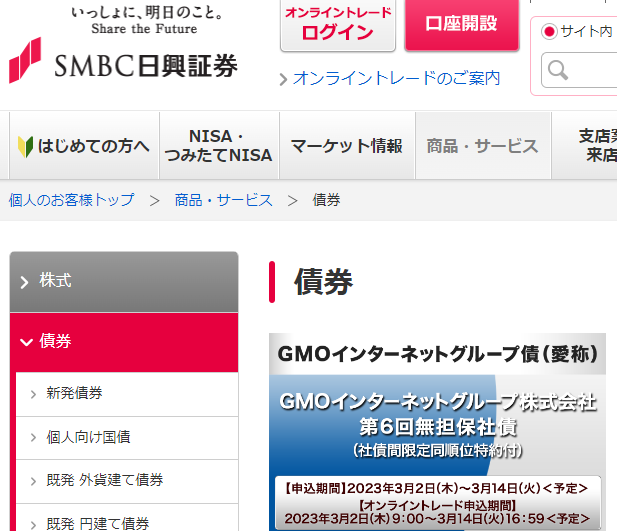Click the site search input field
Viewport: 617px width, 531px height.
coord(579,70)
